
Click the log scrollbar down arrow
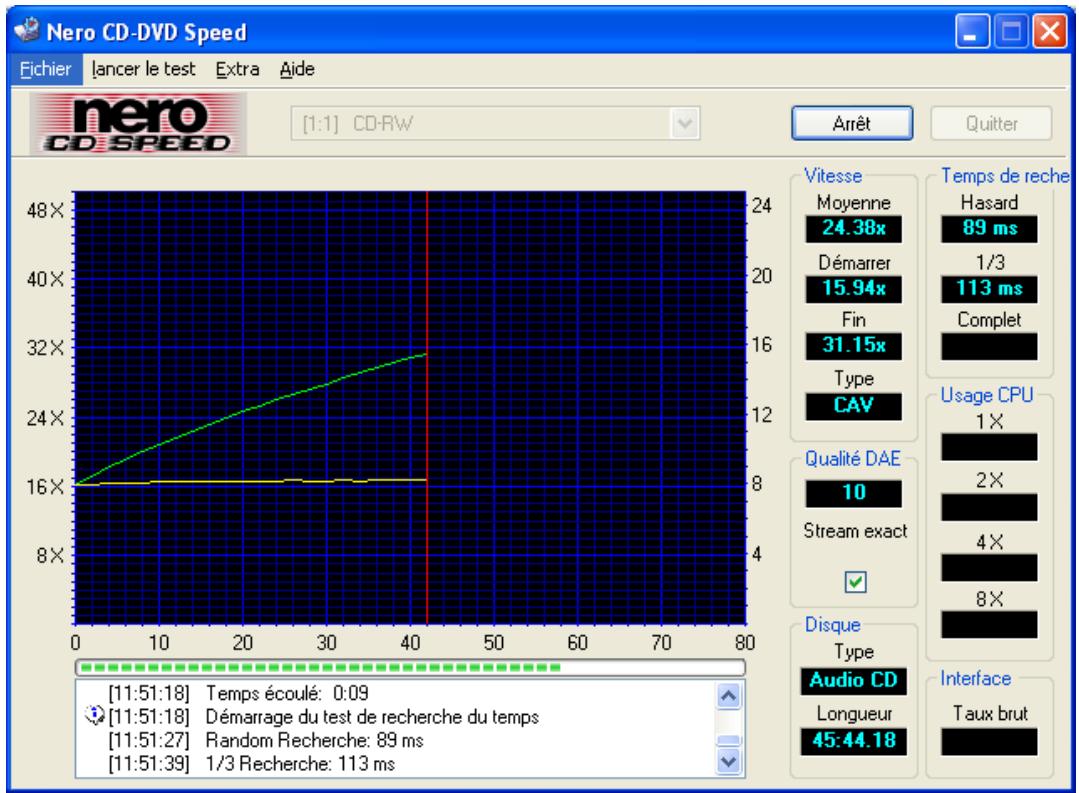coord(728,762)
